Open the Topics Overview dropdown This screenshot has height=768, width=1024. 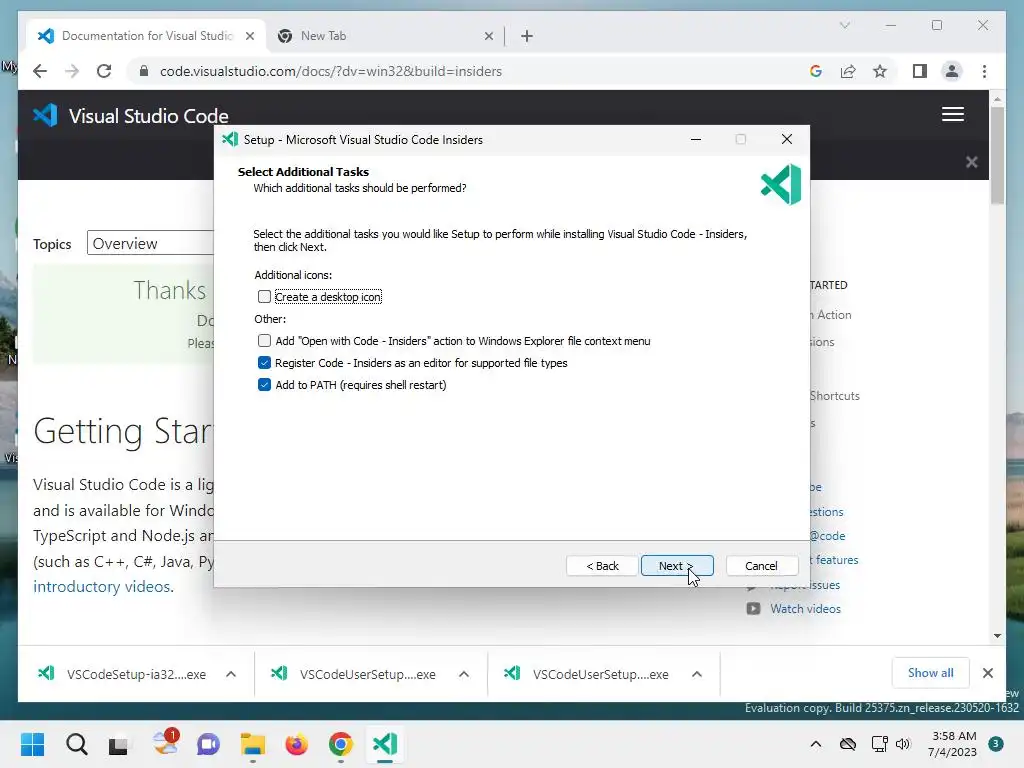click(151, 243)
